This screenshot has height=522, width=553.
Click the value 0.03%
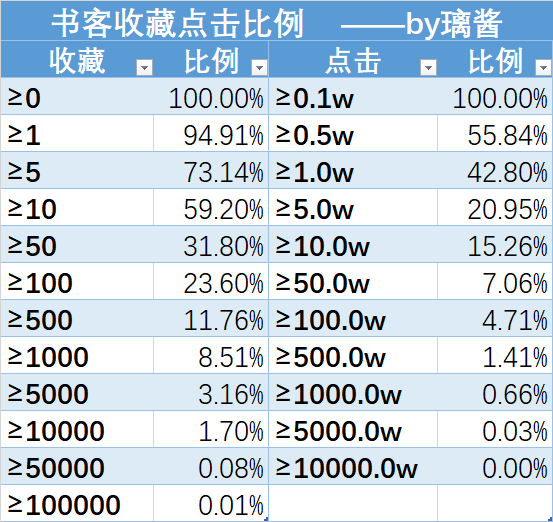click(x=515, y=432)
